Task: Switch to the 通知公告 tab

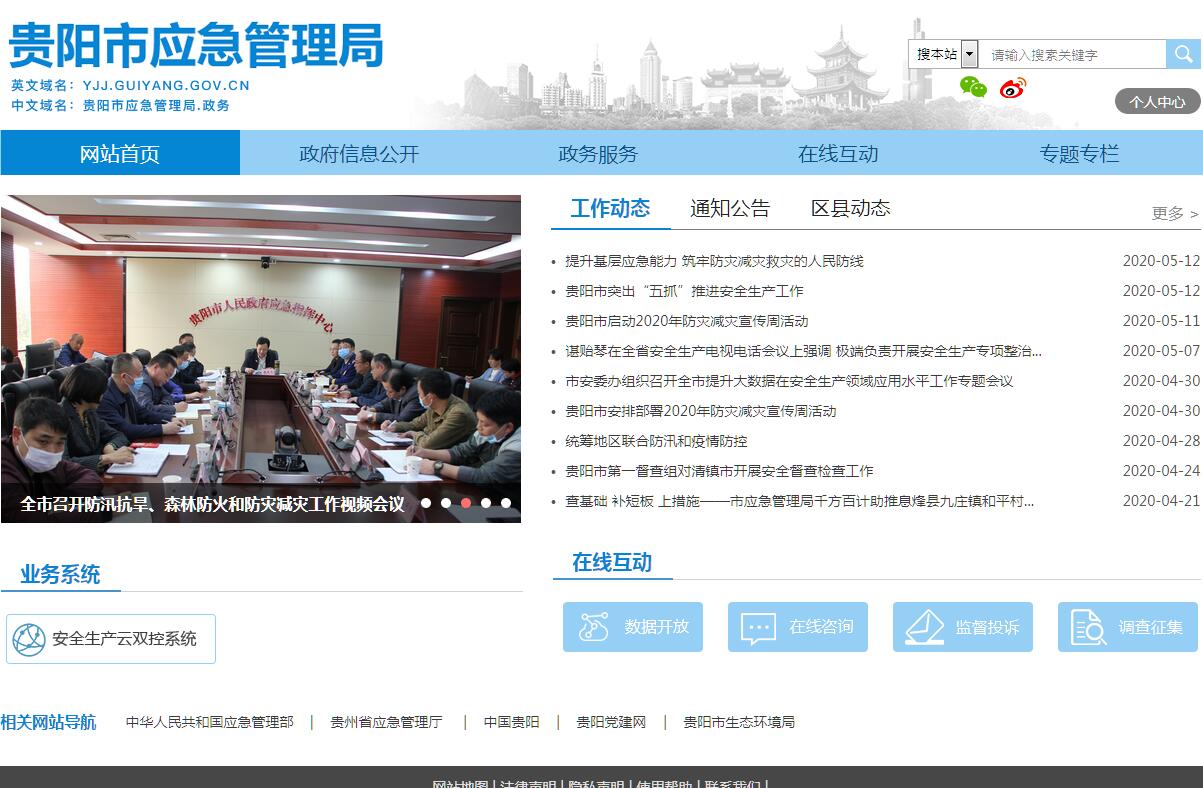Action: tap(730, 208)
